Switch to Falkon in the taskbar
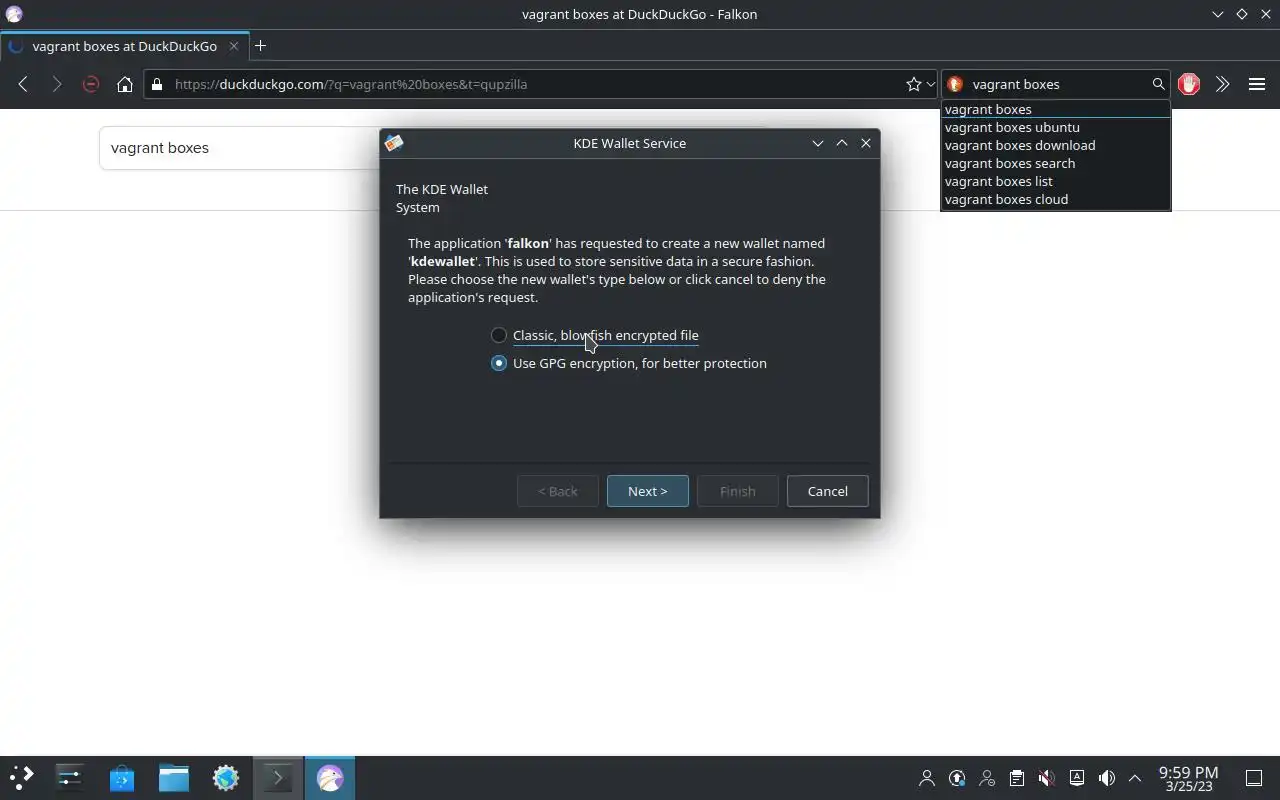This screenshot has height=800, width=1280. click(330, 777)
